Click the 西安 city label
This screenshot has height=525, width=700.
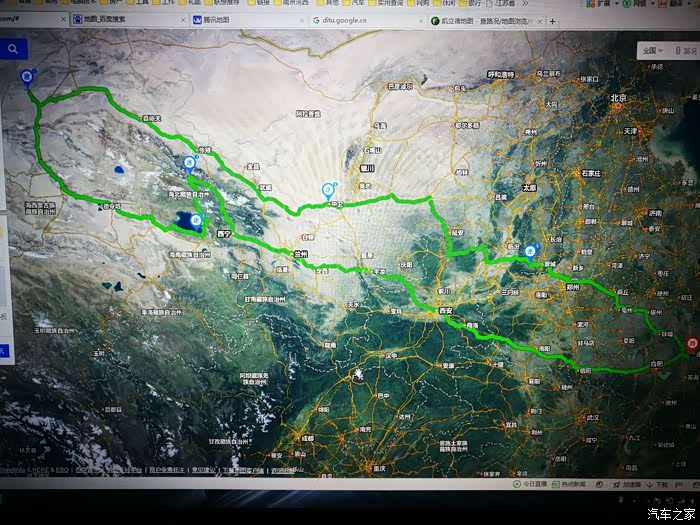[x=446, y=311]
